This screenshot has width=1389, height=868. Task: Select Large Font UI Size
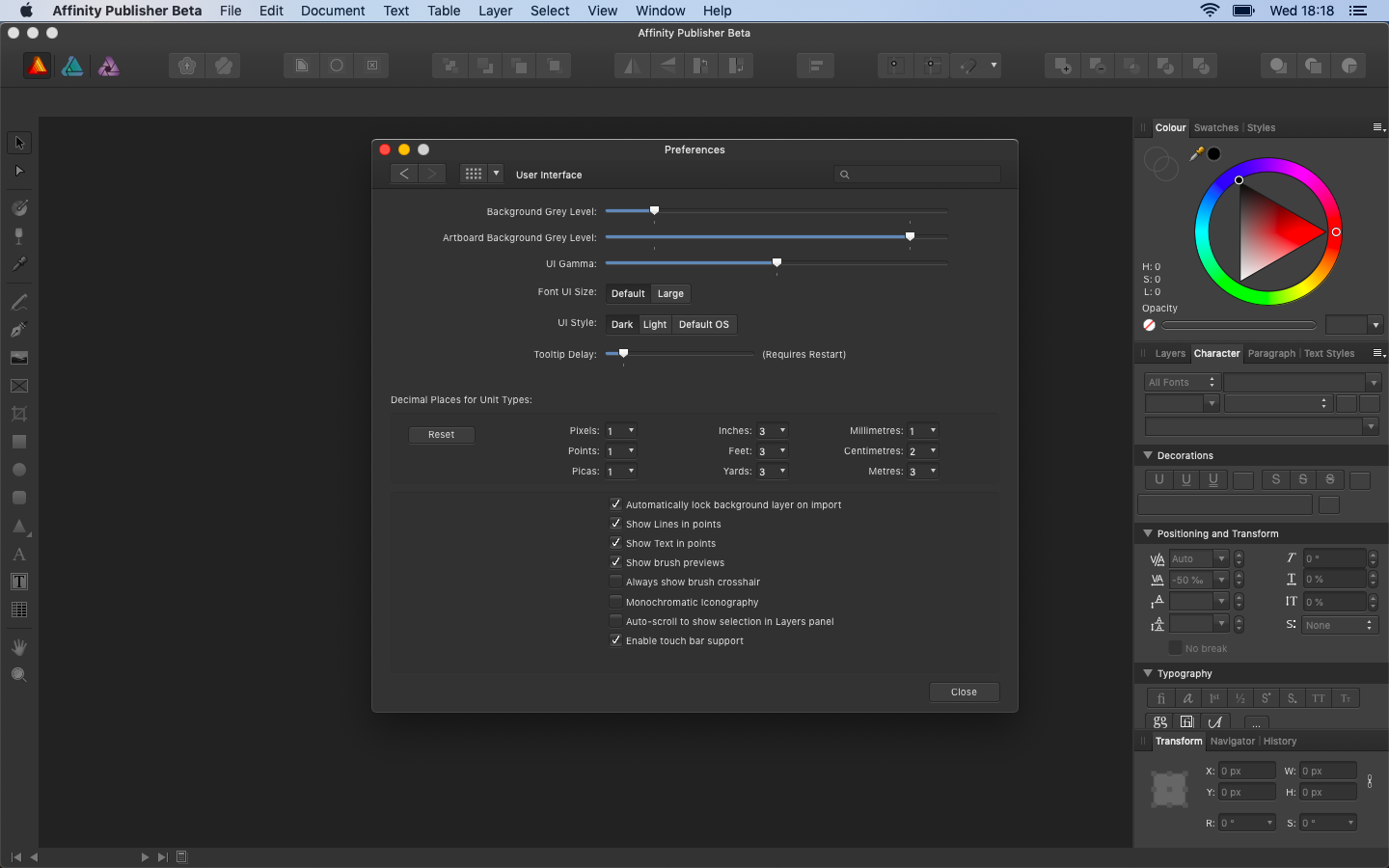click(x=670, y=293)
